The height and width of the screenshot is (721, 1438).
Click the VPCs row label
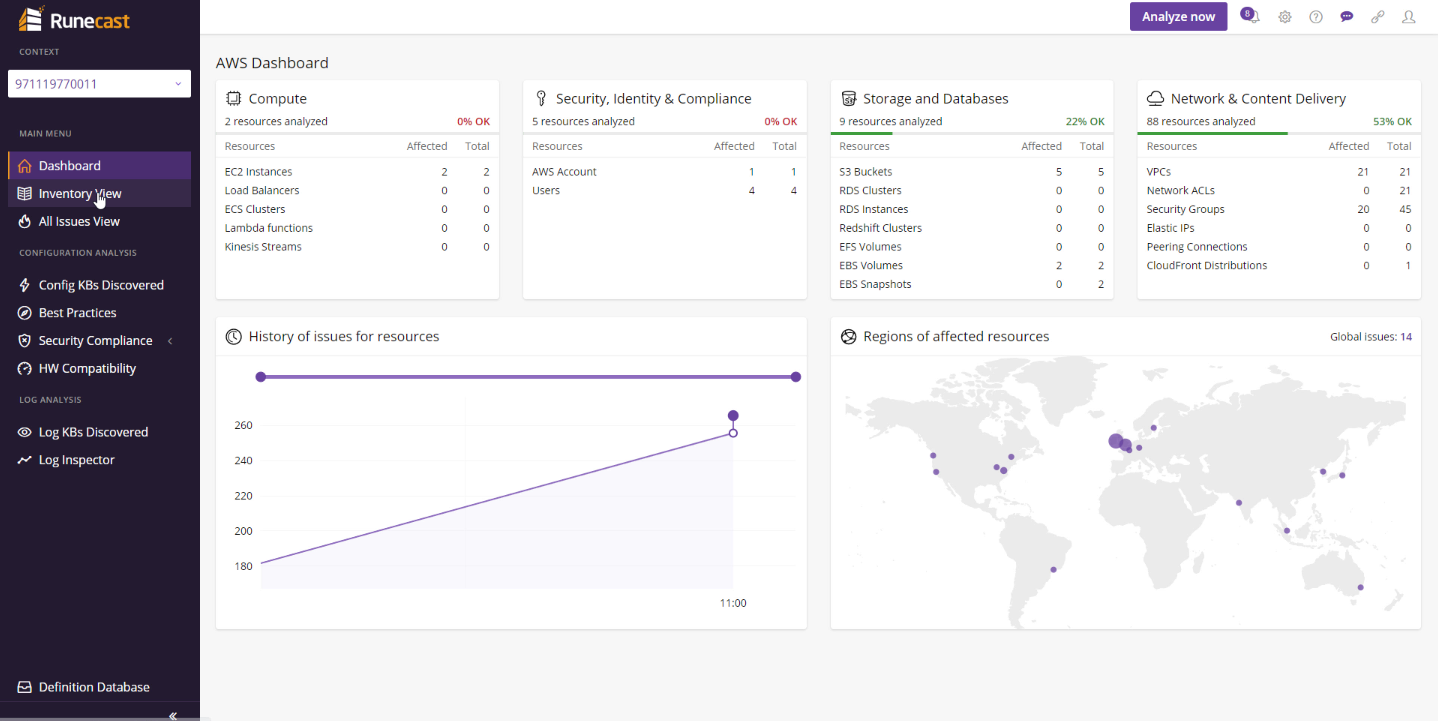click(x=1159, y=172)
